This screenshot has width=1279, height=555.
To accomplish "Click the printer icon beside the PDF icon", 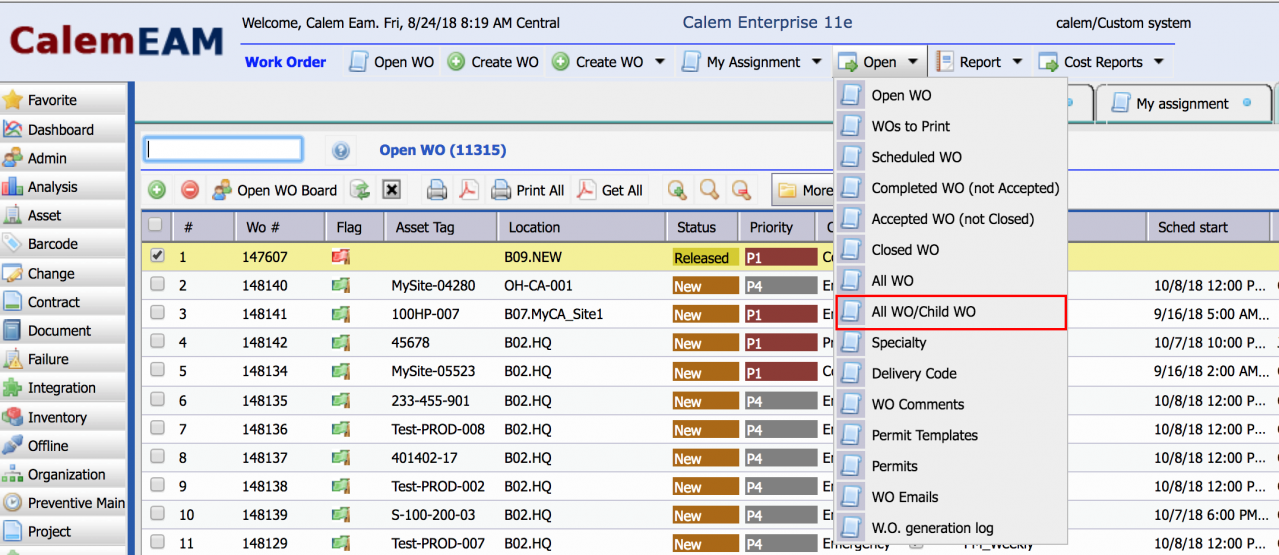I will click(437, 190).
